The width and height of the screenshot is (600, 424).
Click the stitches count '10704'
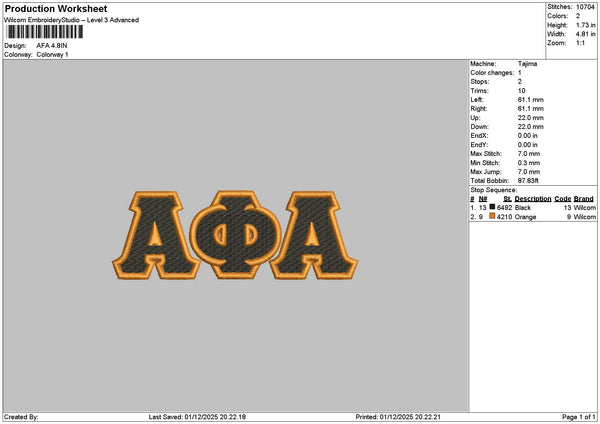tap(585, 7)
